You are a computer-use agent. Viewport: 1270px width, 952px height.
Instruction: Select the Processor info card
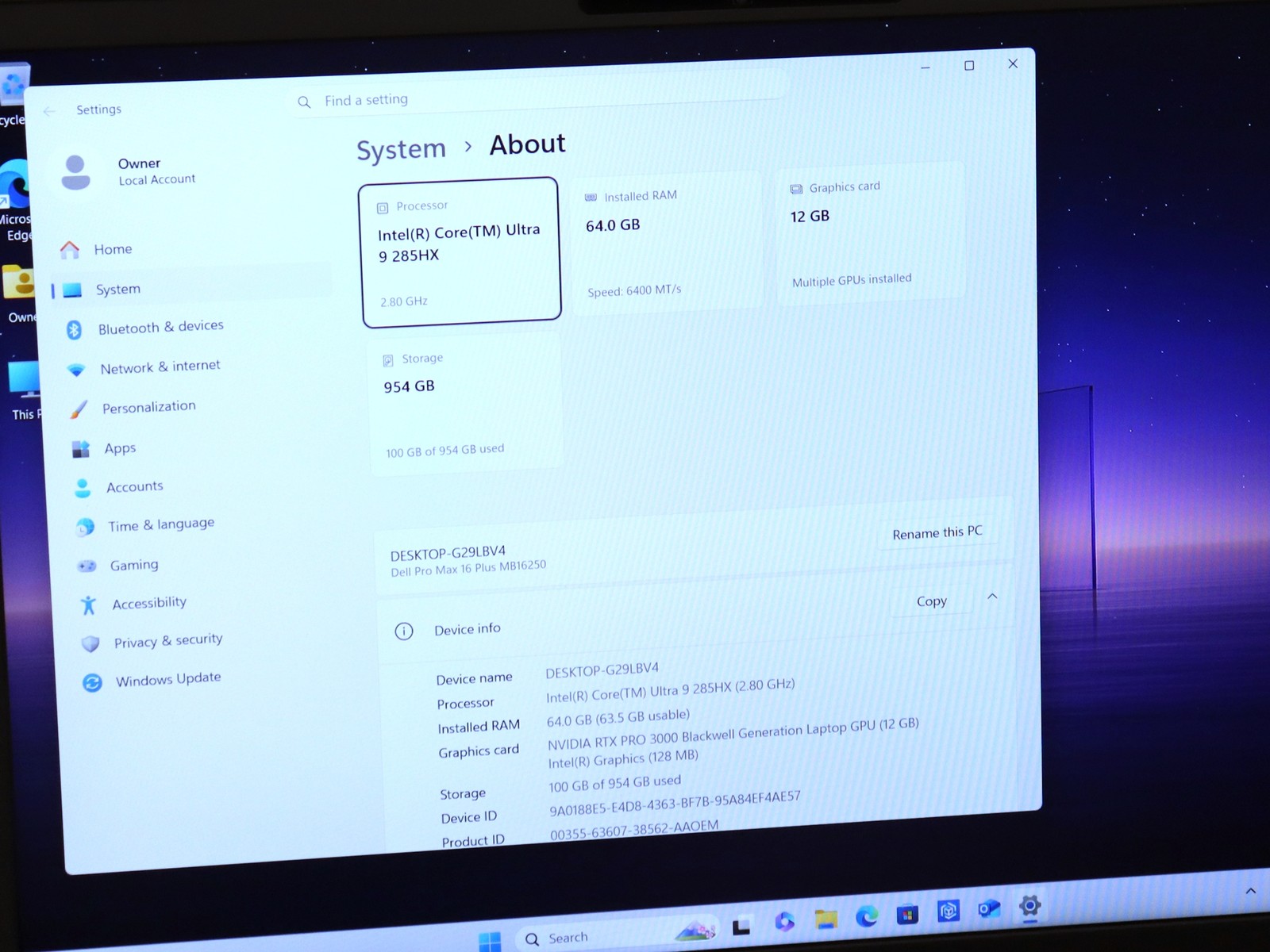[460, 252]
